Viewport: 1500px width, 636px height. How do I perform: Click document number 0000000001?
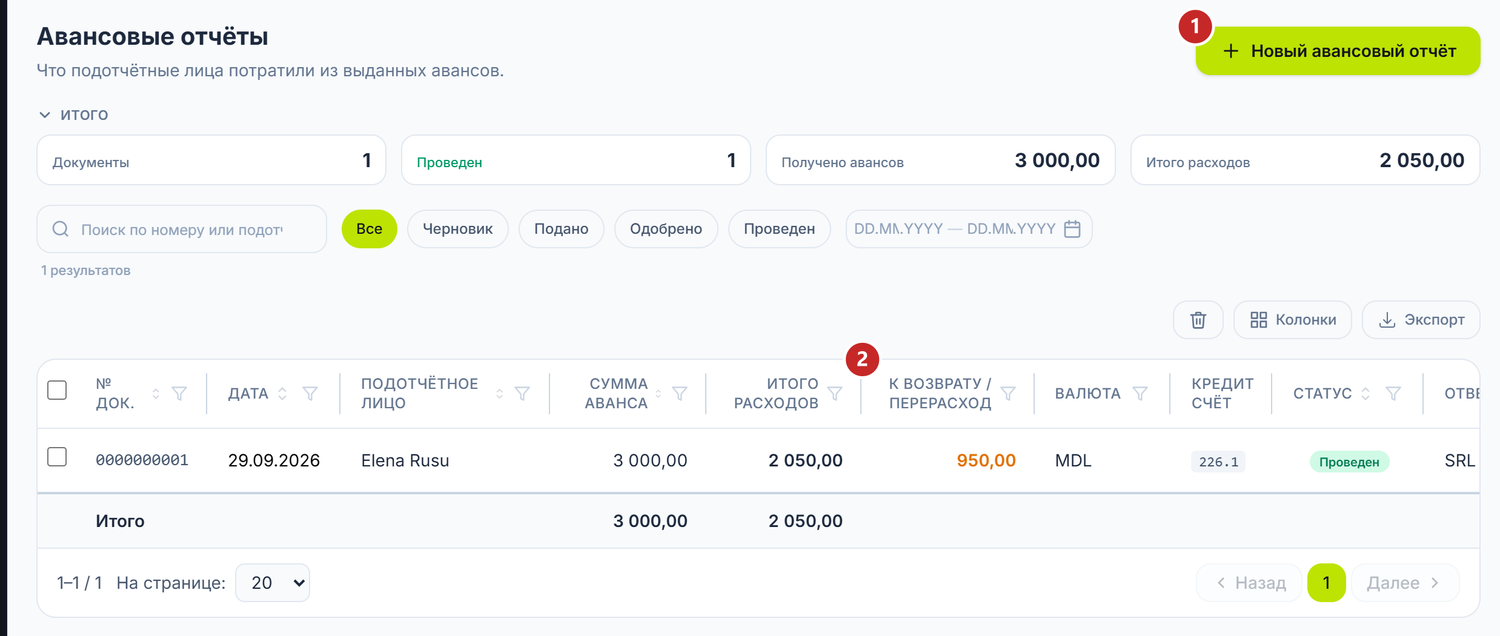click(x=142, y=461)
